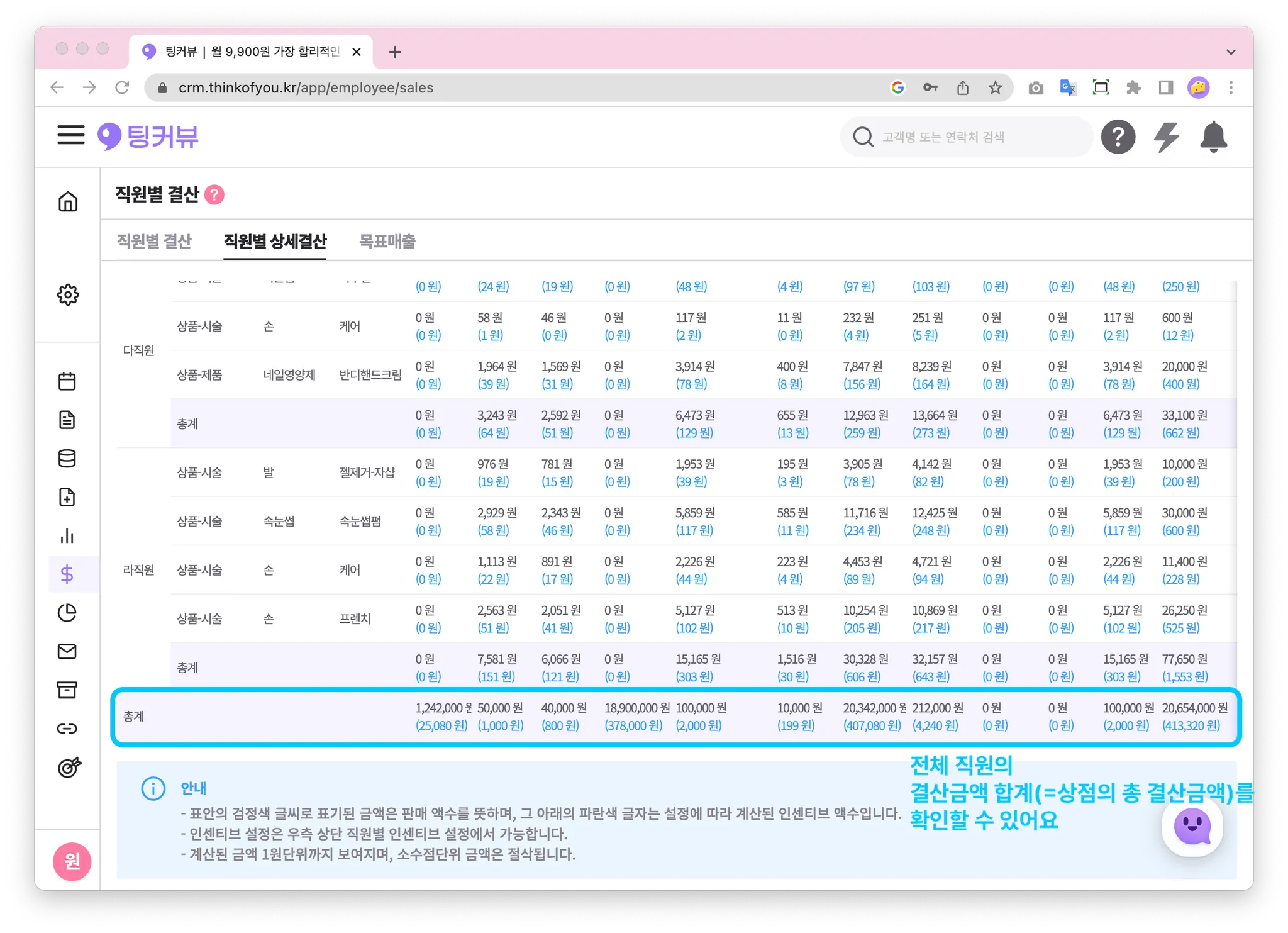Click the help question mark button in header
Image resolution: width=1288 pixels, height=933 pixels.
point(1118,137)
